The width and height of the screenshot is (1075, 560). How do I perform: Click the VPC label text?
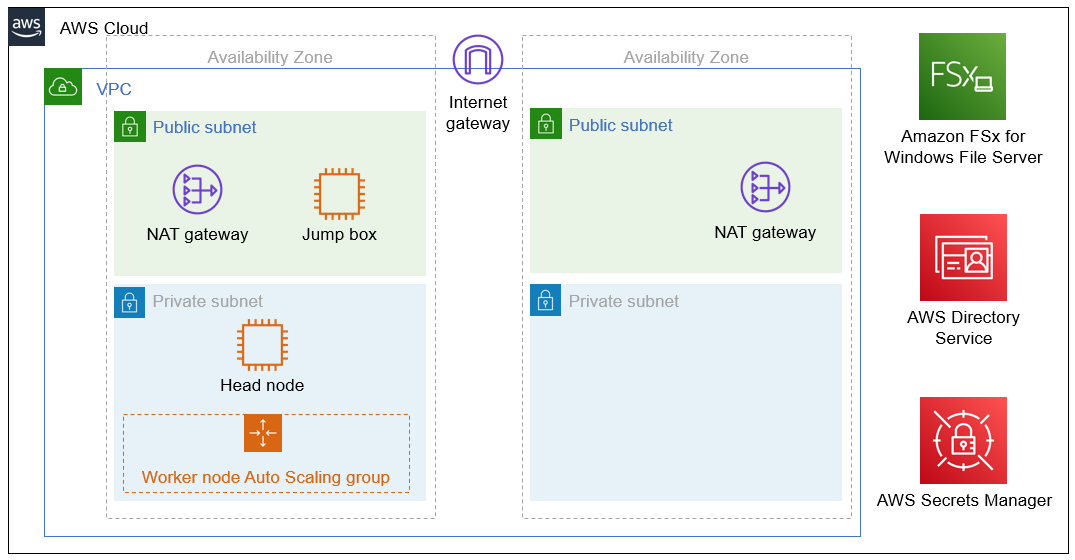(114, 89)
